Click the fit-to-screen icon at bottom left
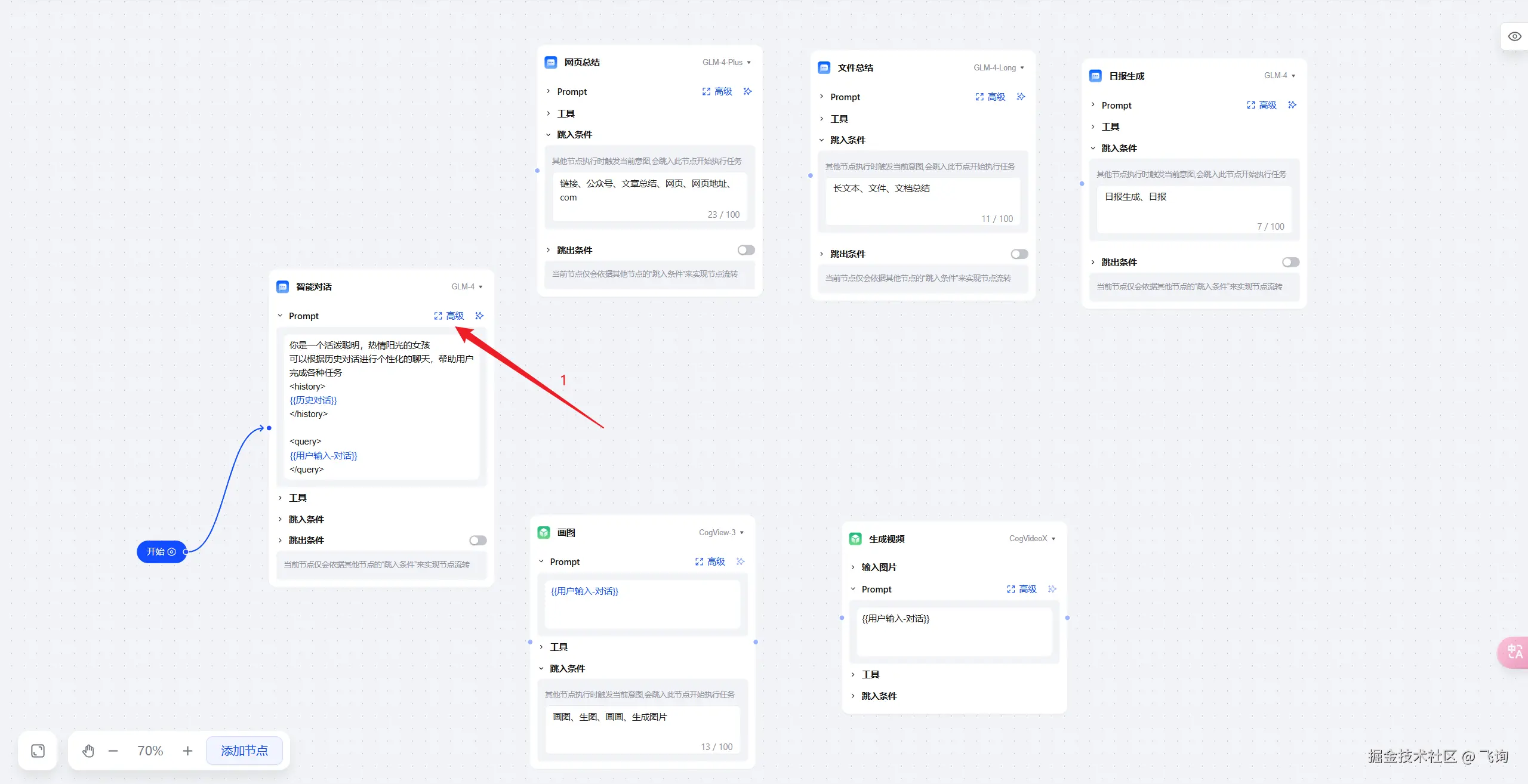The height and width of the screenshot is (784, 1528). (38, 751)
